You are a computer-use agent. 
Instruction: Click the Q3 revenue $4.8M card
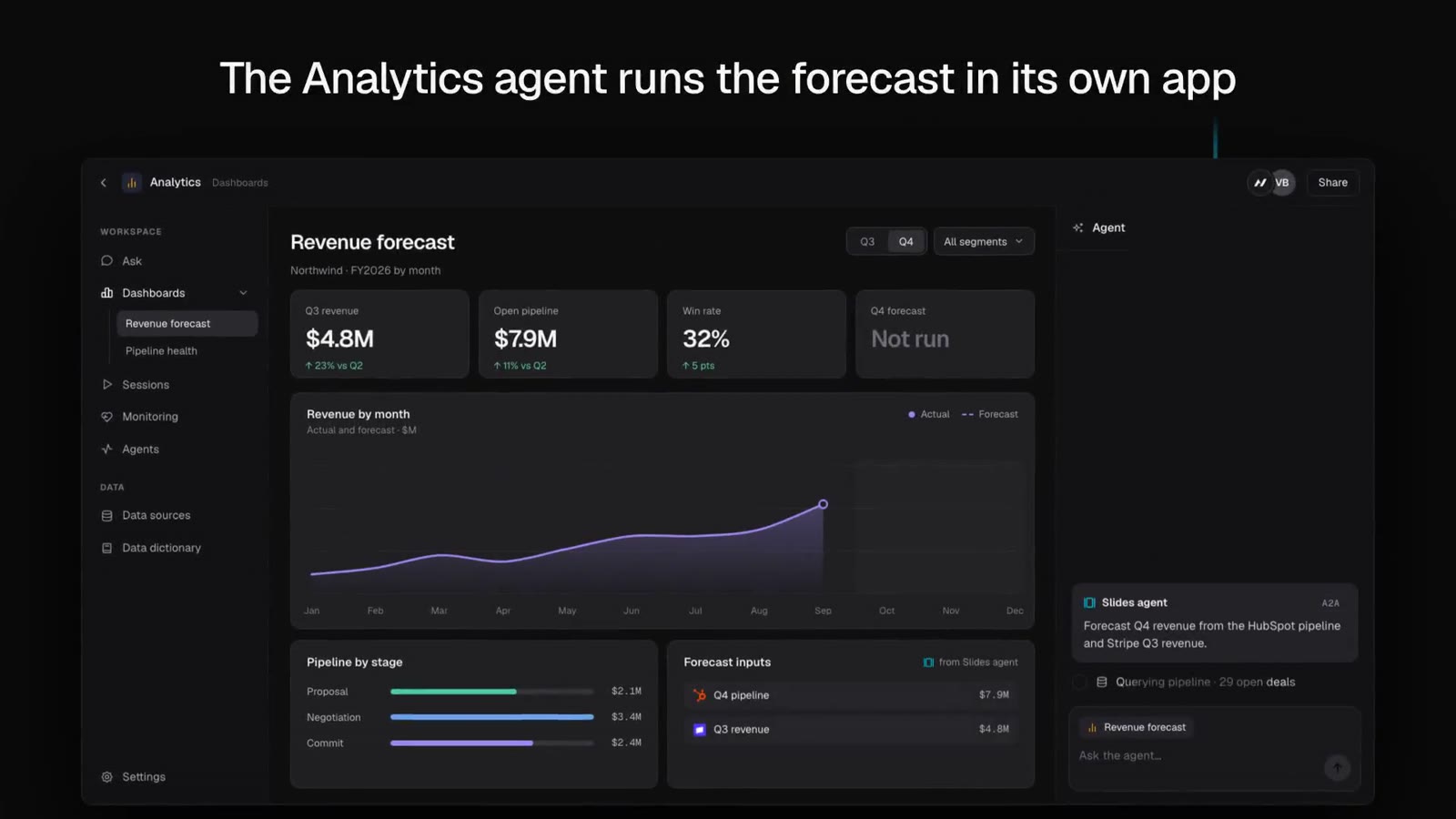pyautogui.click(x=379, y=334)
